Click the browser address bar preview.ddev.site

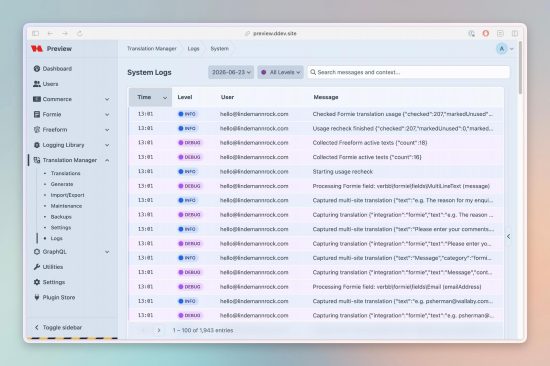coord(275,33)
